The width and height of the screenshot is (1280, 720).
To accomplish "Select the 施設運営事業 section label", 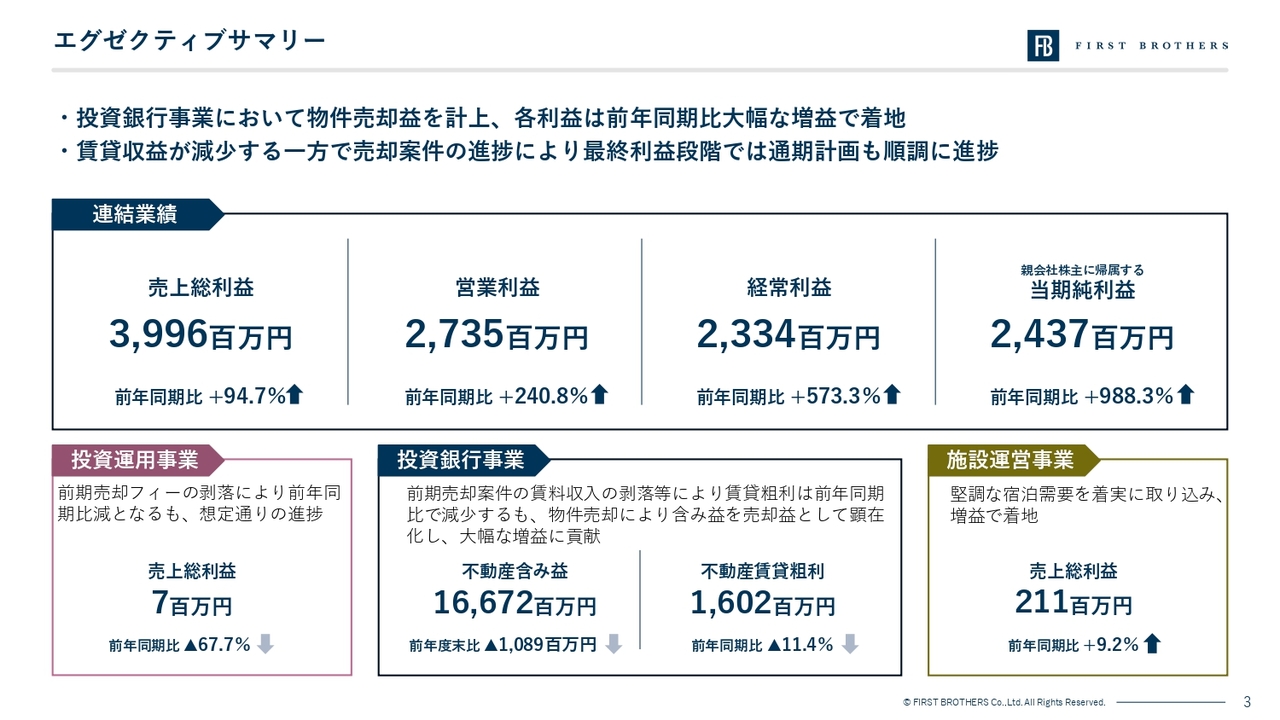I will [x=1013, y=460].
